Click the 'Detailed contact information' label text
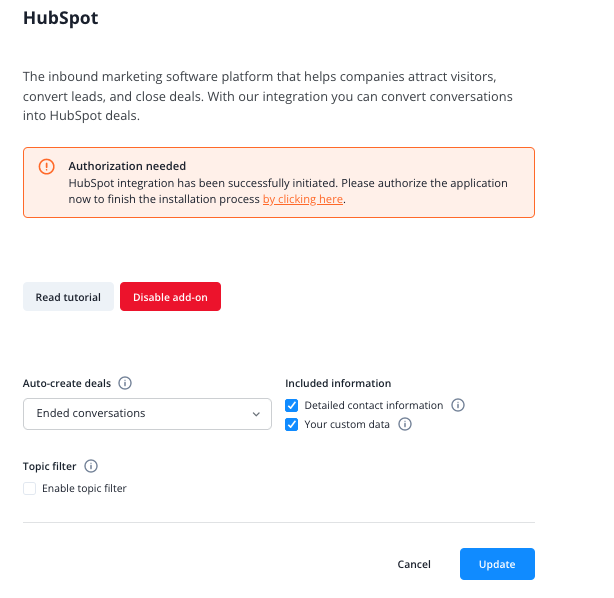Image resolution: width=614 pixels, height=598 pixels. tap(374, 405)
